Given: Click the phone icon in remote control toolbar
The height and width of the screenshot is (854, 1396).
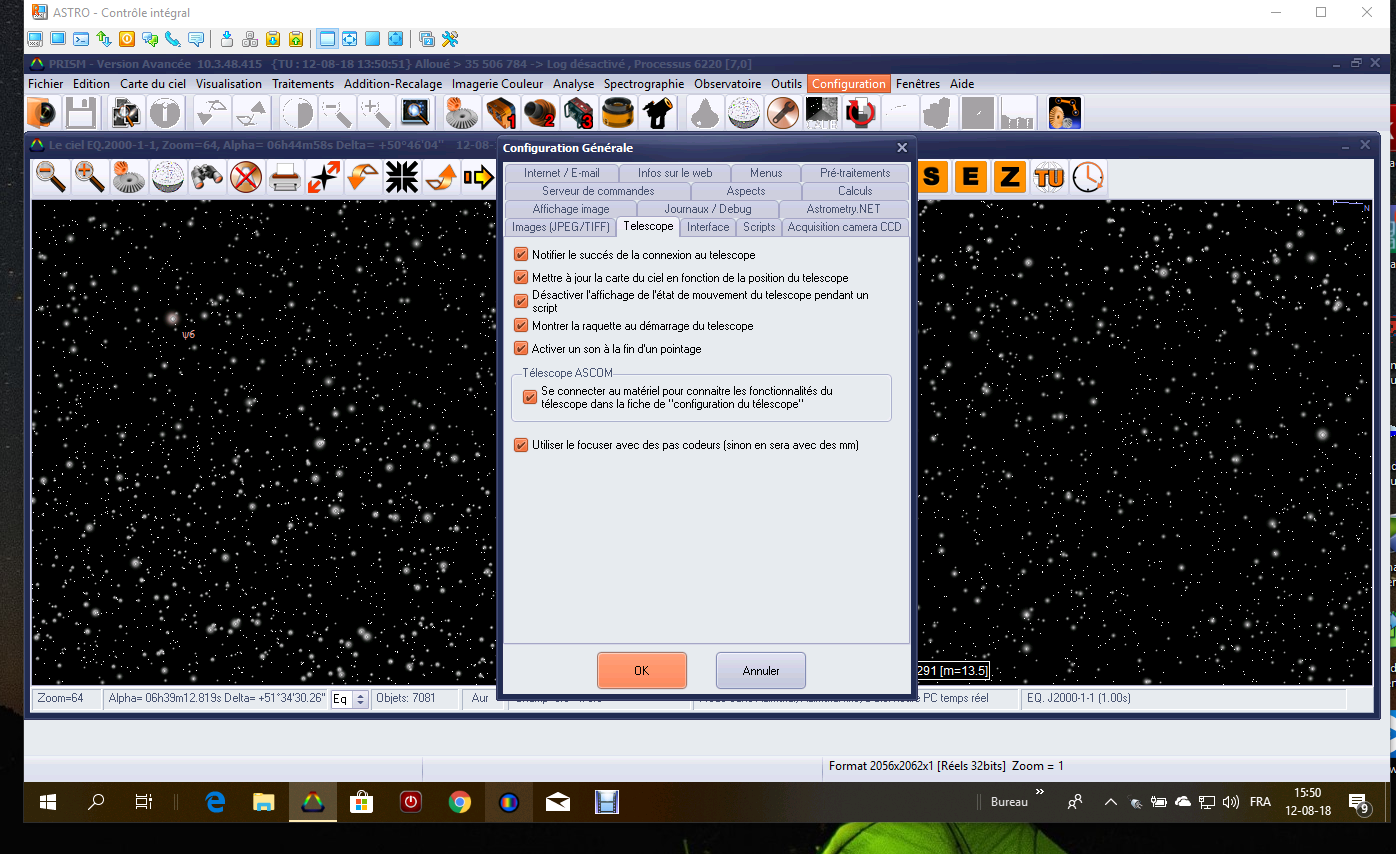Looking at the screenshot, I should point(173,39).
